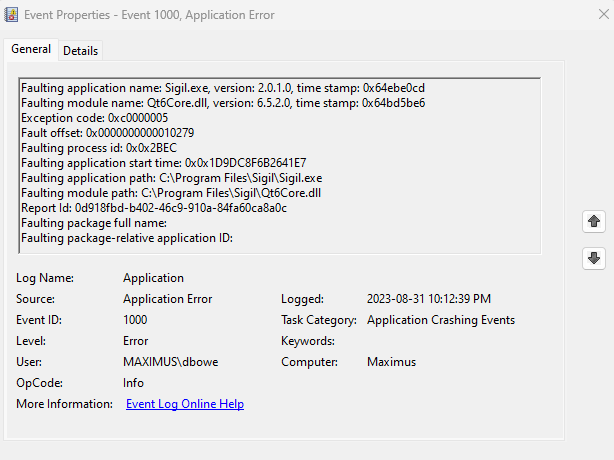Switch to the Details tab
Viewport: 614px width, 460px height.
[81, 50]
